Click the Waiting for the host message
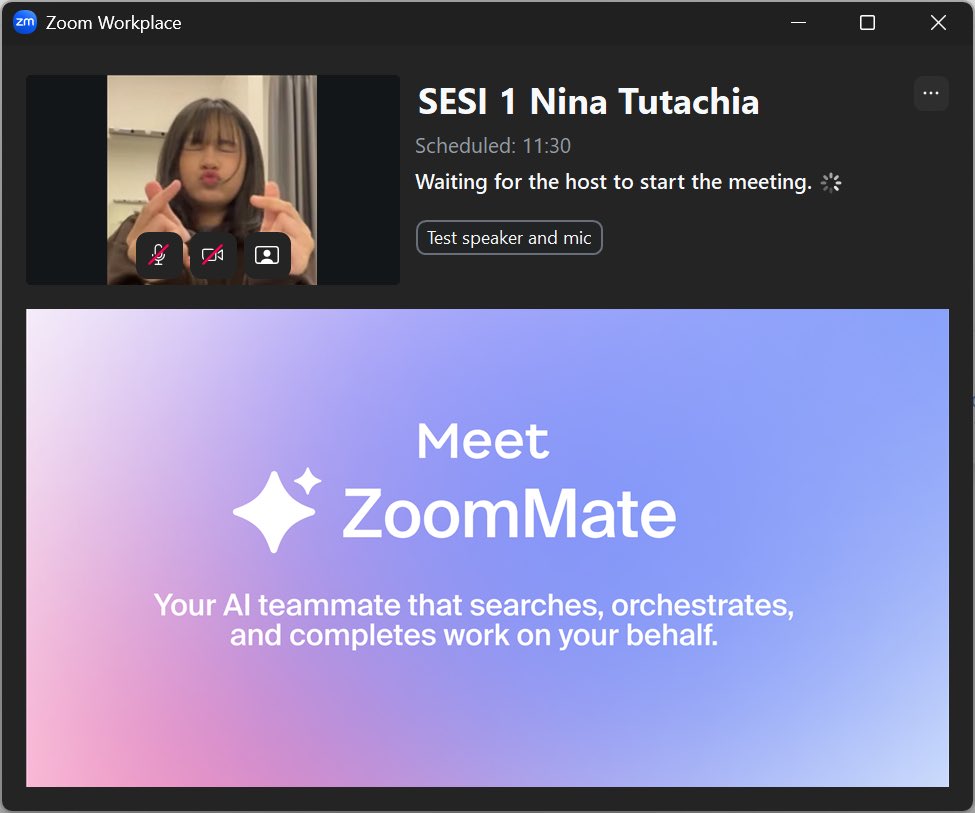 pos(613,182)
